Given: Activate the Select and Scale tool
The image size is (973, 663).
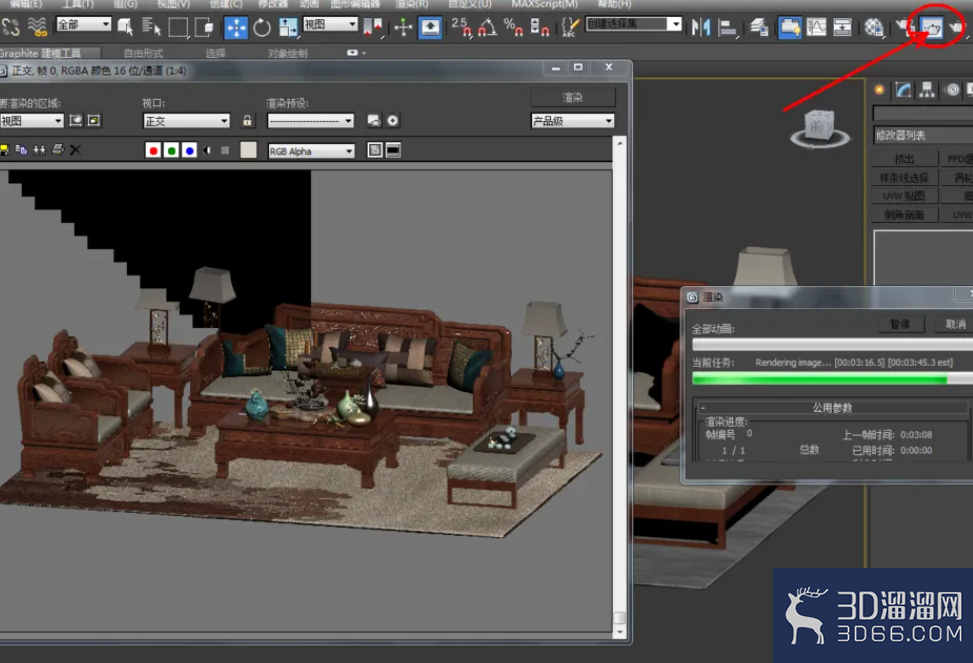Looking at the screenshot, I should [287, 27].
